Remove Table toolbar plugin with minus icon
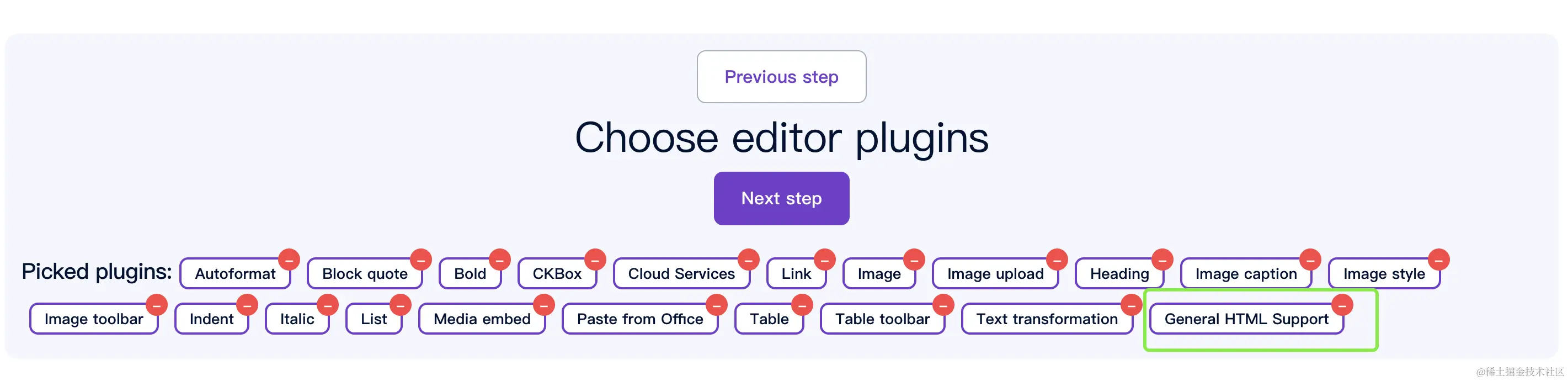 click(x=943, y=305)
